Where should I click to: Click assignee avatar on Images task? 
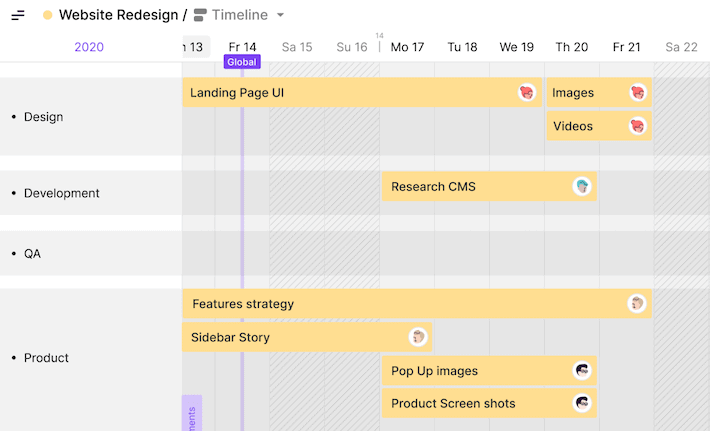point(638,92)
